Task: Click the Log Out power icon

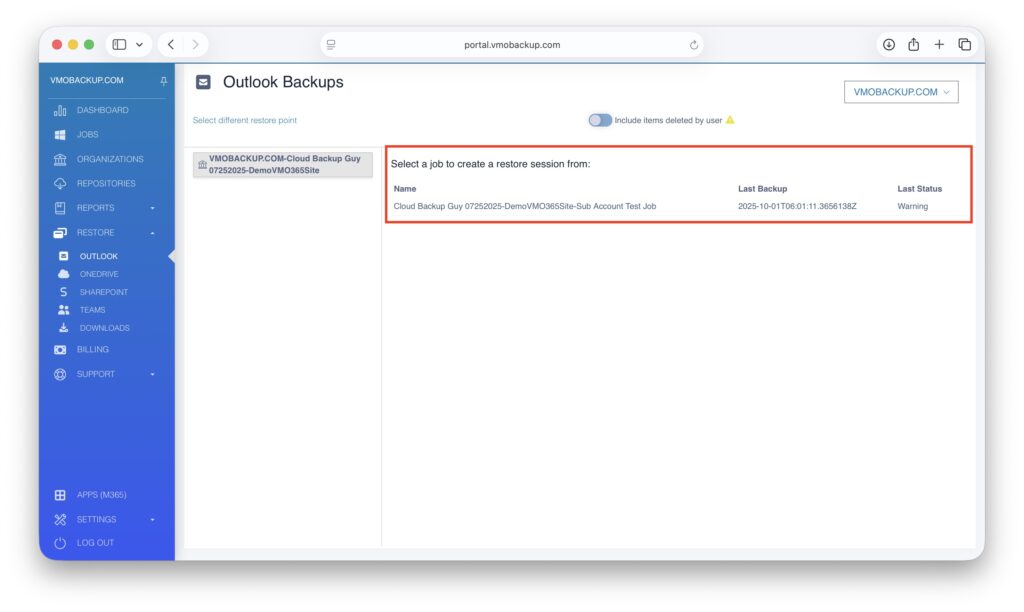Action: 60,543
